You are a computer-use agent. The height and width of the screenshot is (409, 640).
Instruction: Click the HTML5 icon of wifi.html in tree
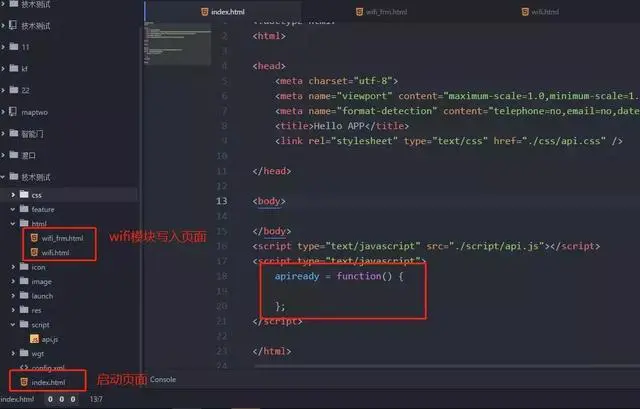click(x=34, y=252)
